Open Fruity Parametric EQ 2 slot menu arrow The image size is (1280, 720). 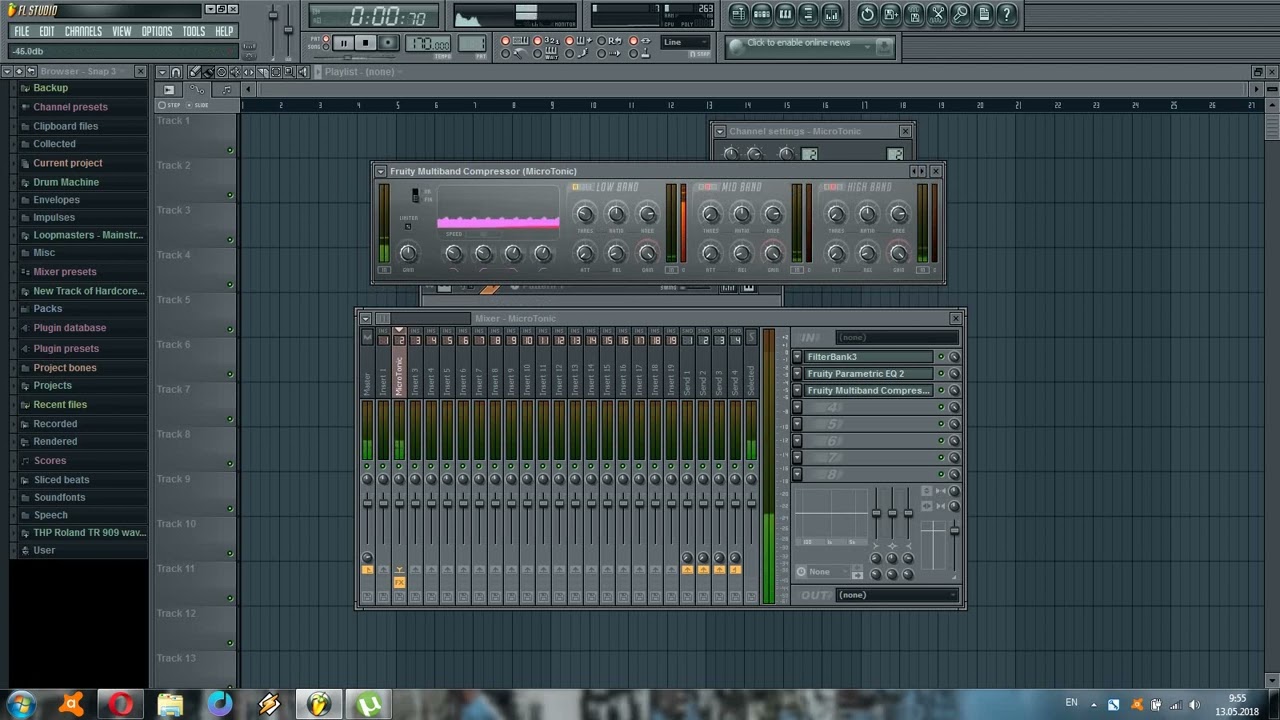tap(797, 374)
